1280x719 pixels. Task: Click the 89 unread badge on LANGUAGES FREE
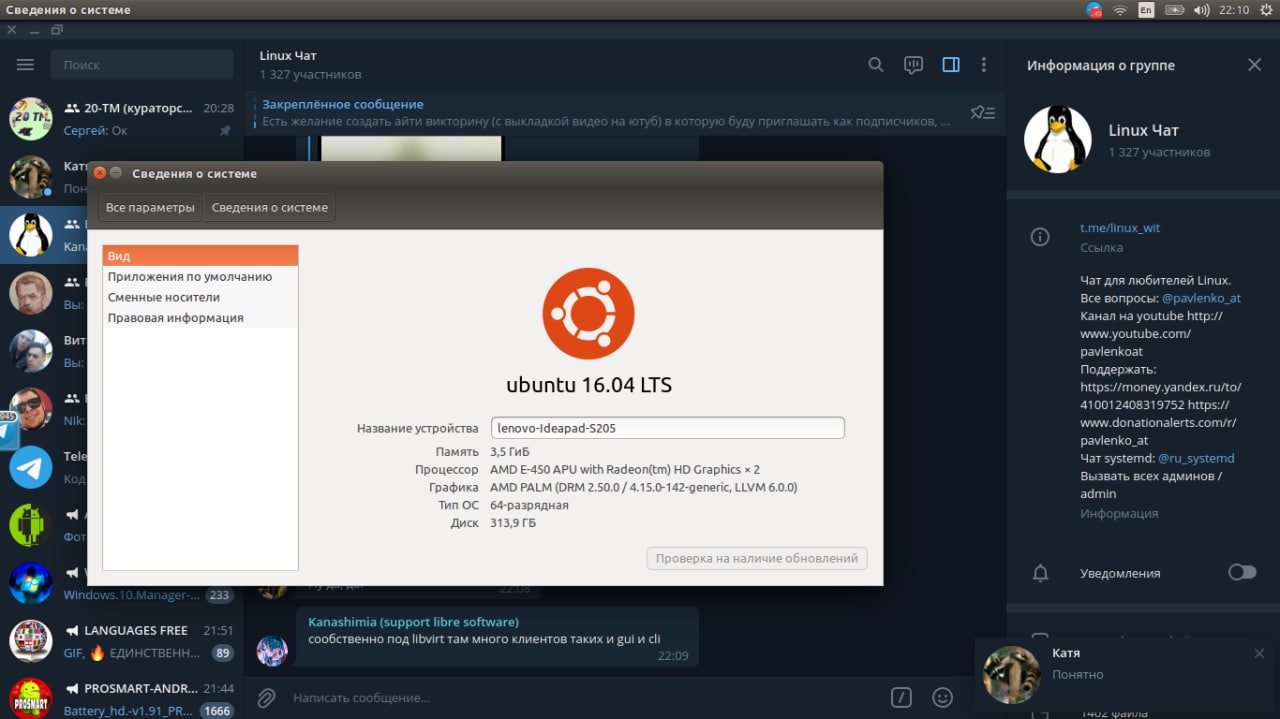click(x=222, y=653)
